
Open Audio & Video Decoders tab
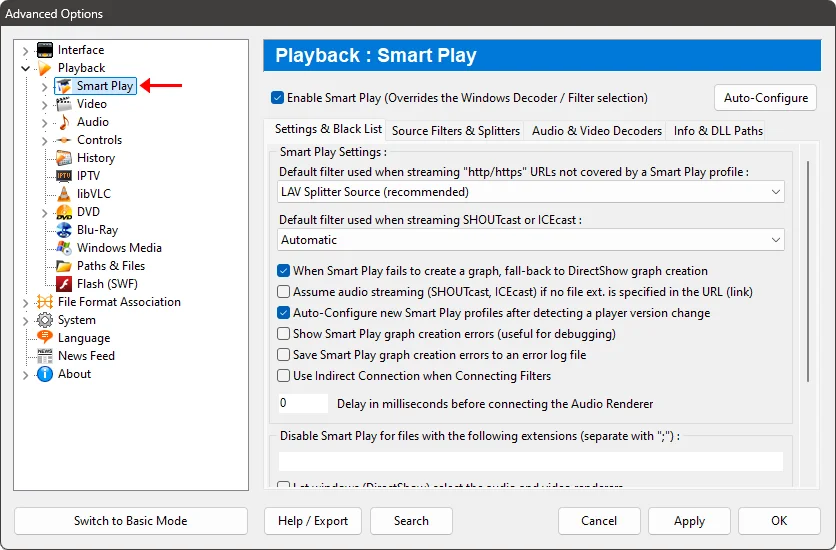(x=597, y=131)
